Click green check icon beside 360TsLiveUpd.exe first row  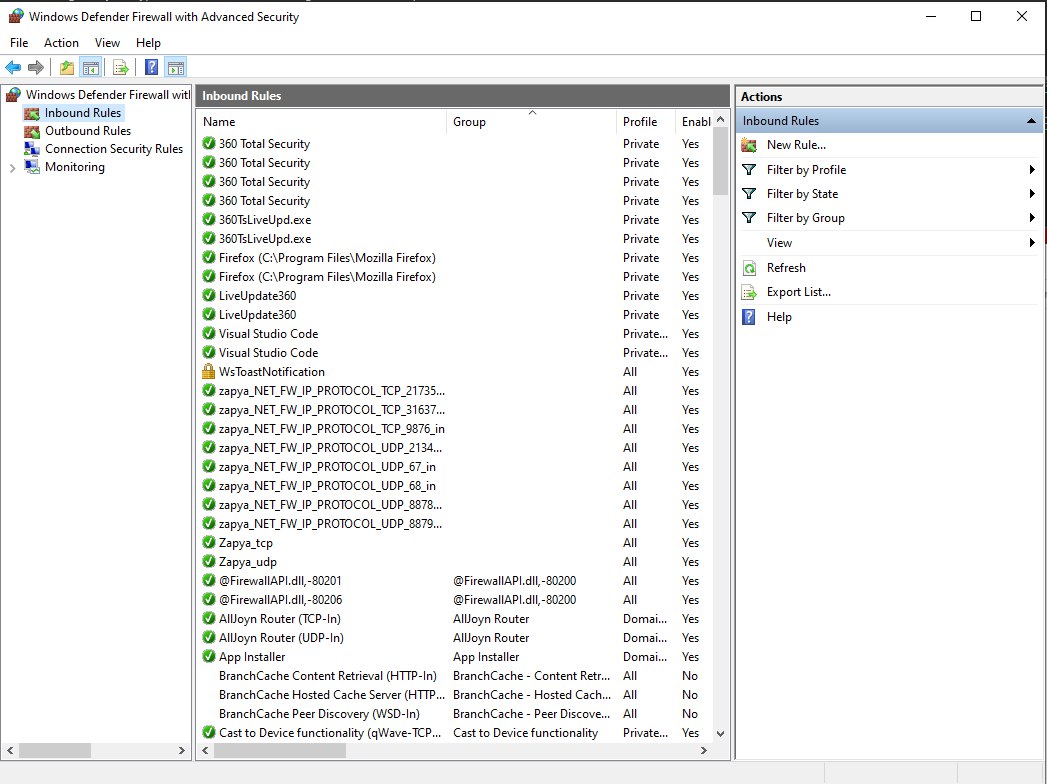tap(208, 220)
